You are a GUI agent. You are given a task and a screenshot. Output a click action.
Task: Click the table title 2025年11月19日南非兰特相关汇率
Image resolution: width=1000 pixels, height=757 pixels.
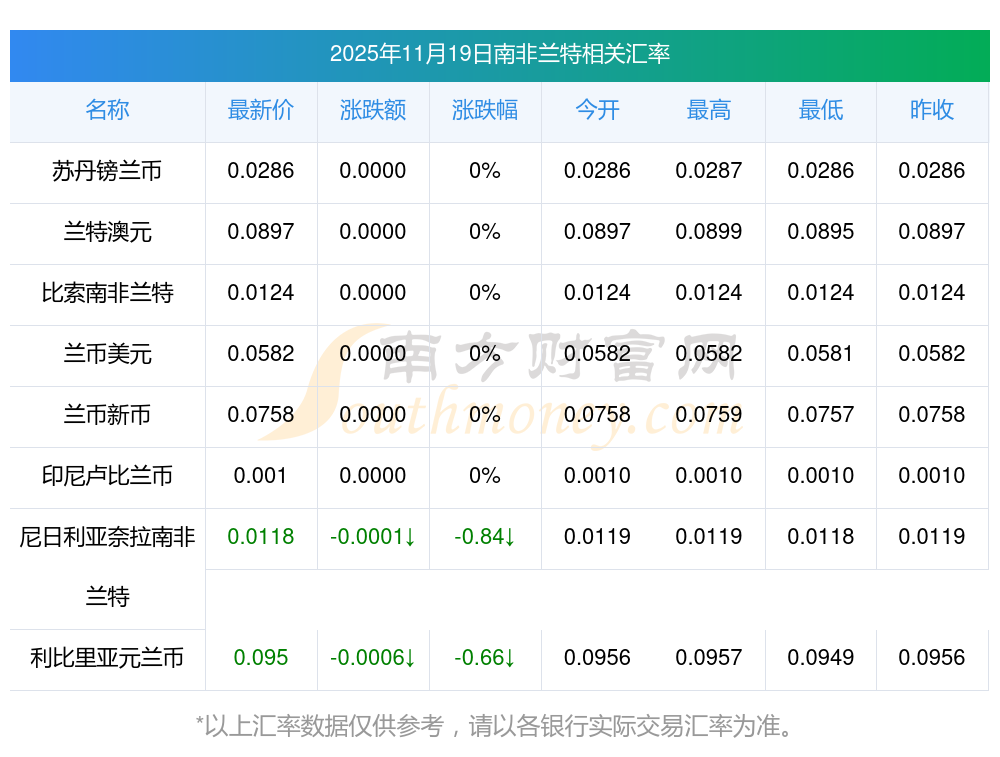[x=499, y=54]
